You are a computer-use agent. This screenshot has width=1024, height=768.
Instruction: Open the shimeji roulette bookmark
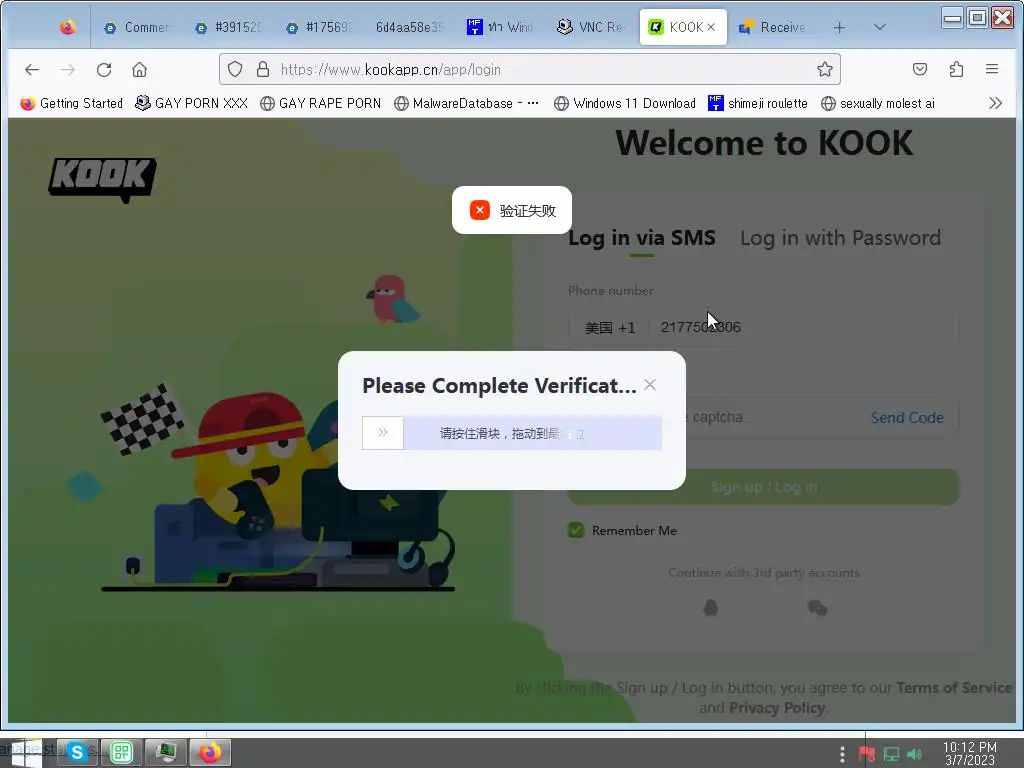pyautogui.click(x=758, y=103)
